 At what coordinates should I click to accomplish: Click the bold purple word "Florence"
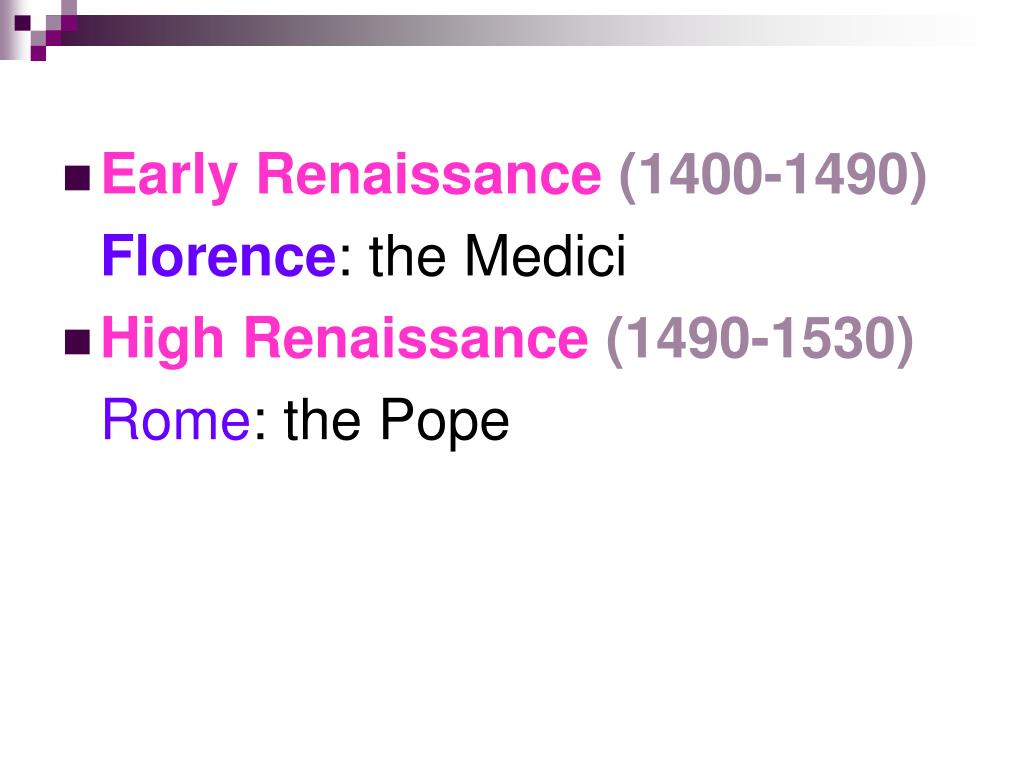click(x=219, y=256)
